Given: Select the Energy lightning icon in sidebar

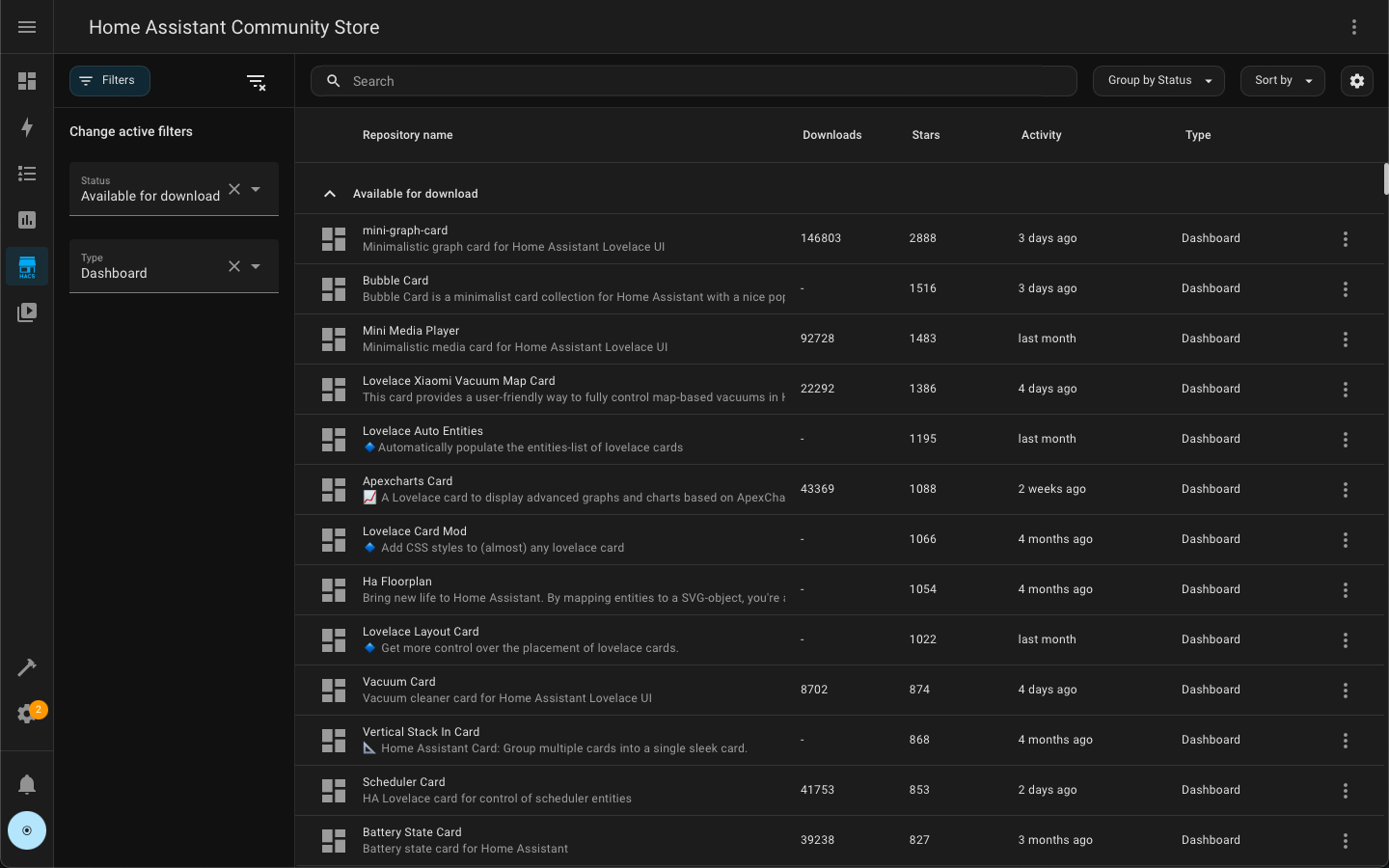Looking at the screenshot, I should (27, 127).
